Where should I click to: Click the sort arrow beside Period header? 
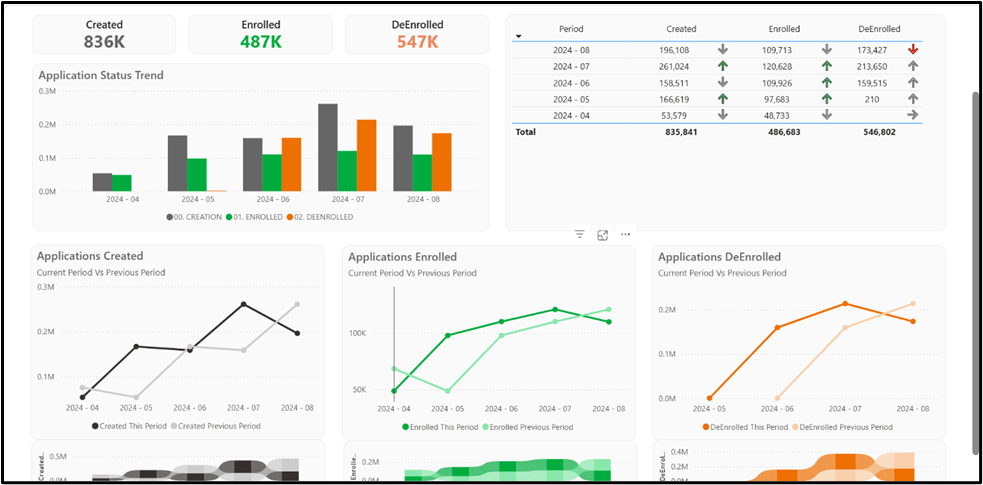click(518, 37)
